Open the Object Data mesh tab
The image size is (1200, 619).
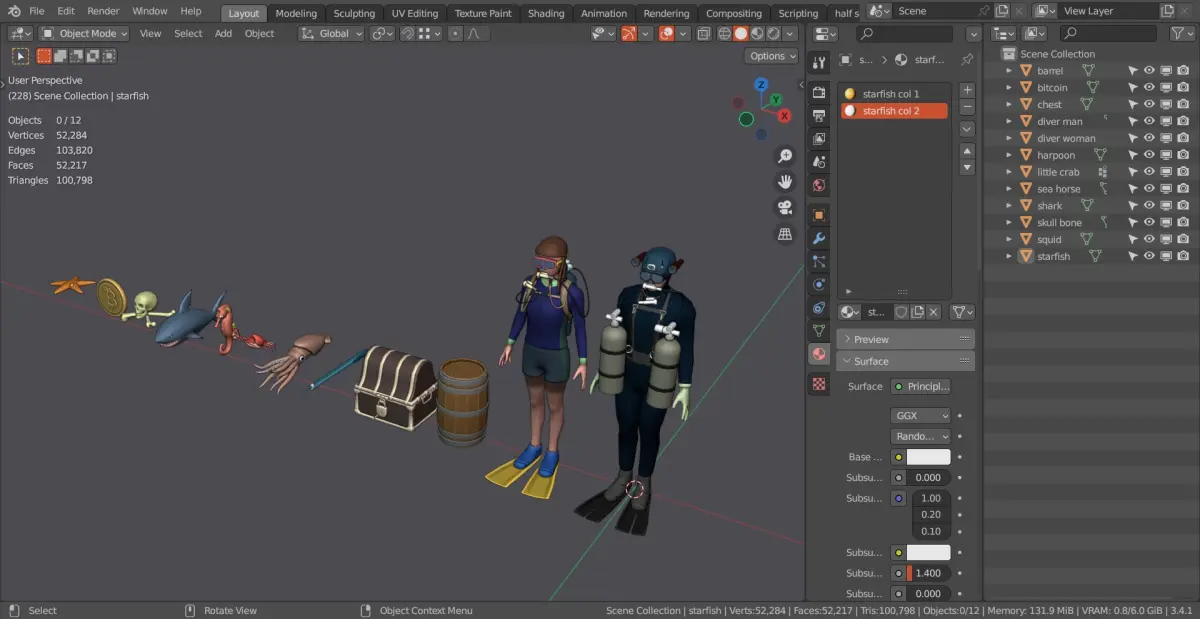pyautogui.click(x=819, y=330)
